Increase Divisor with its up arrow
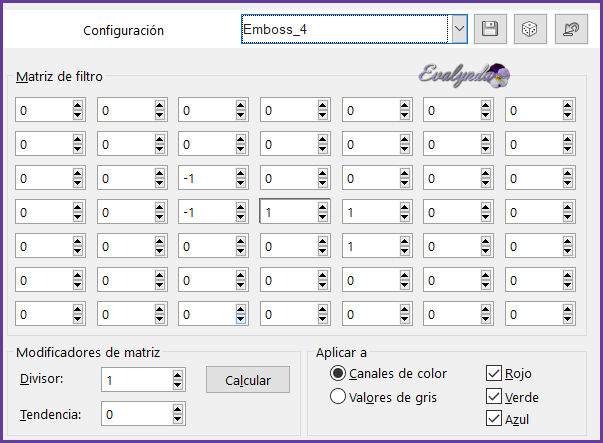 (x=177, y=375)
